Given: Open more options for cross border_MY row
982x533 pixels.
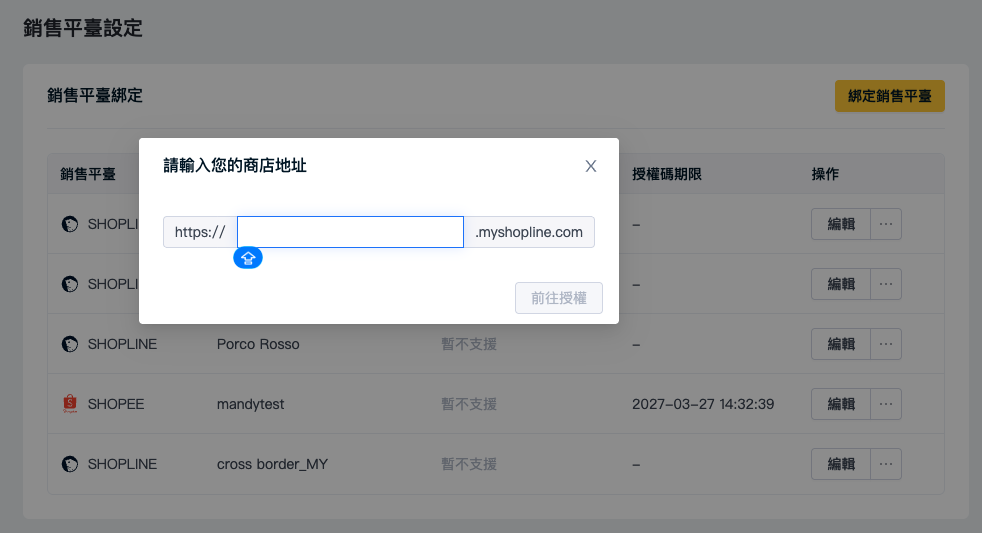Looking at the screenshot, I should click(x=886, y=464).
